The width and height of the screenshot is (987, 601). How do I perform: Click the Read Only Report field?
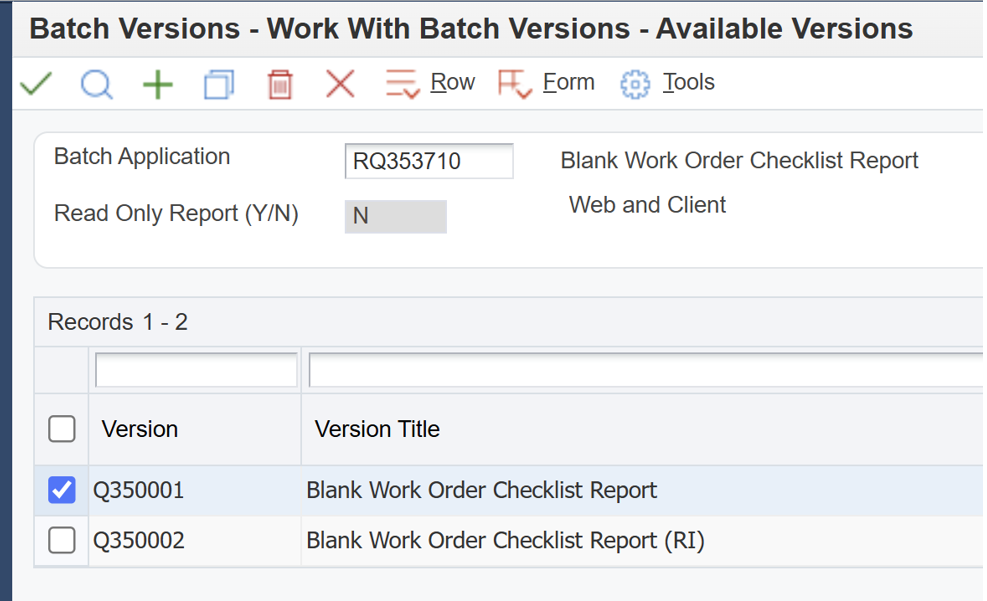click(x=395, y=216)
